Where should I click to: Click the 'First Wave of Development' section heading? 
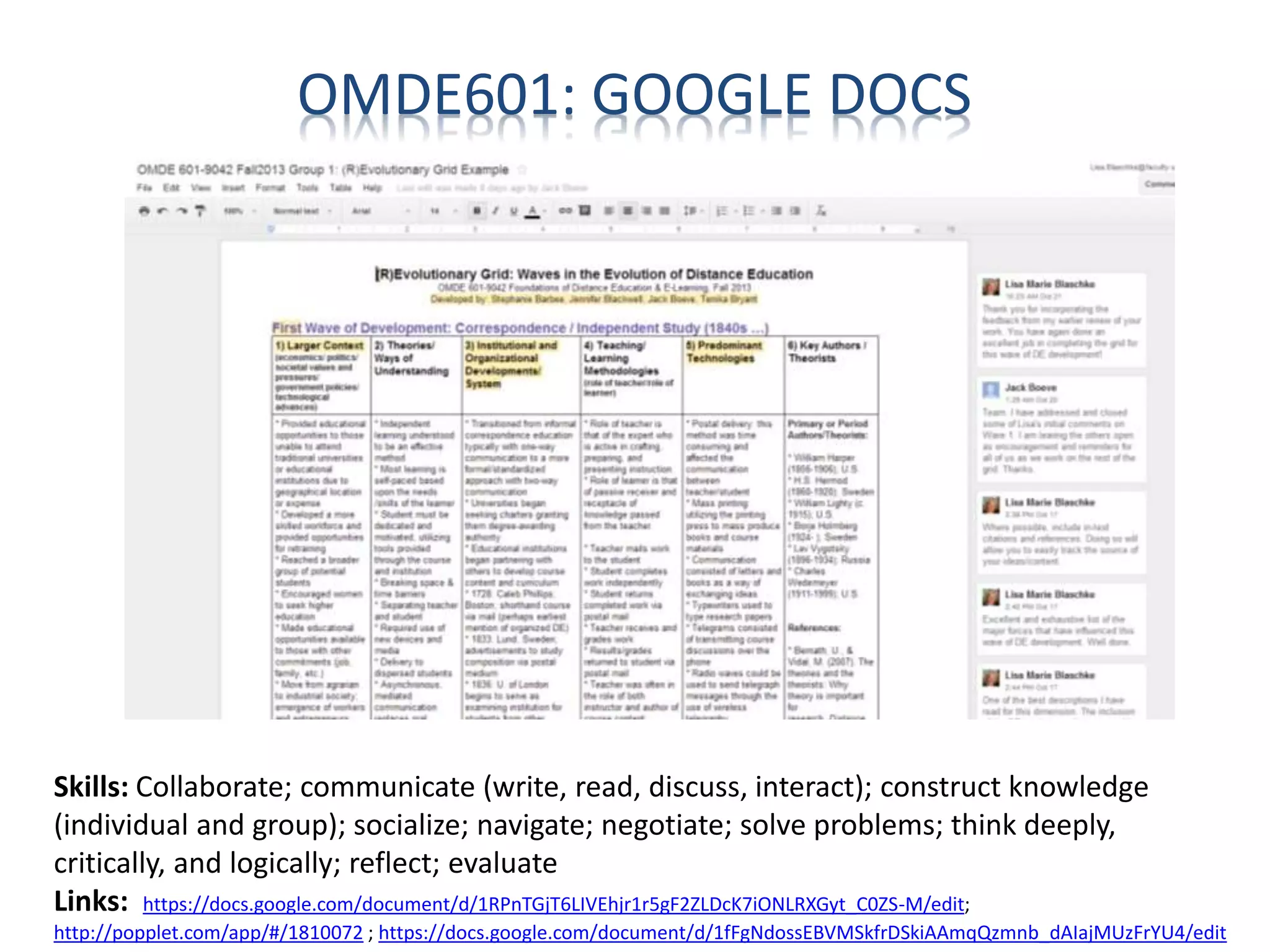pos(520,327)
